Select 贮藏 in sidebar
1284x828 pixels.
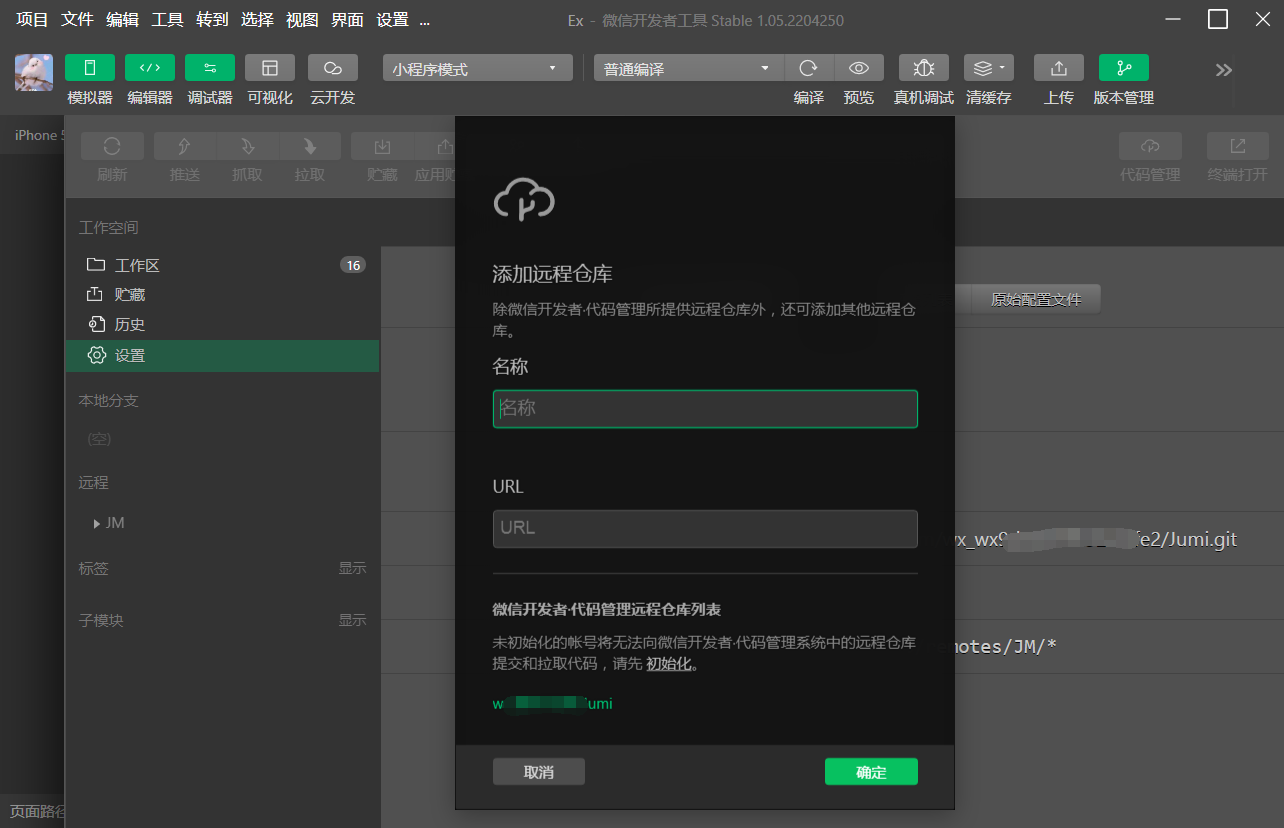(x=222, y=295)
